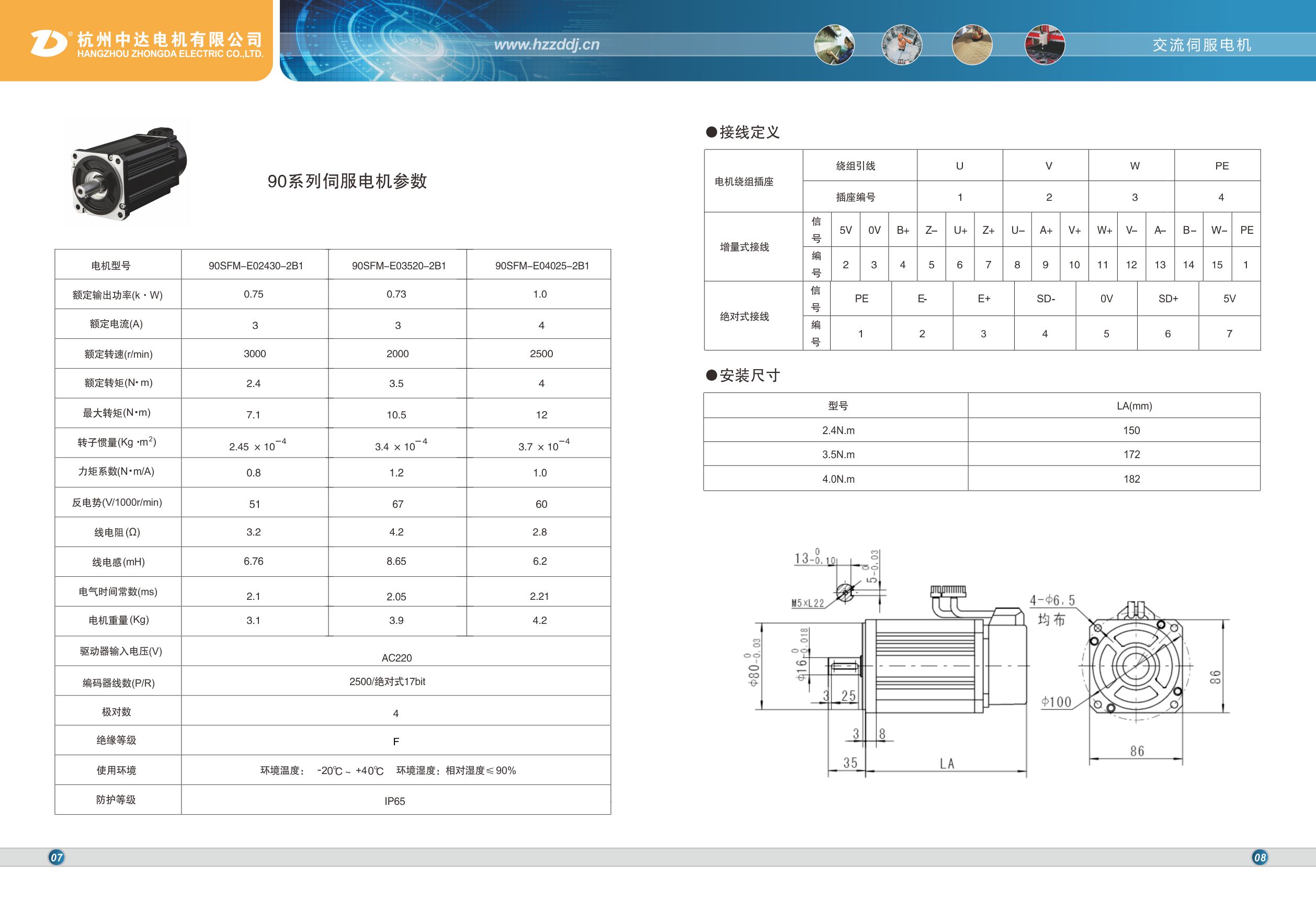
Task: Click incremental signal cell Z+
Action: click(989, 230)
